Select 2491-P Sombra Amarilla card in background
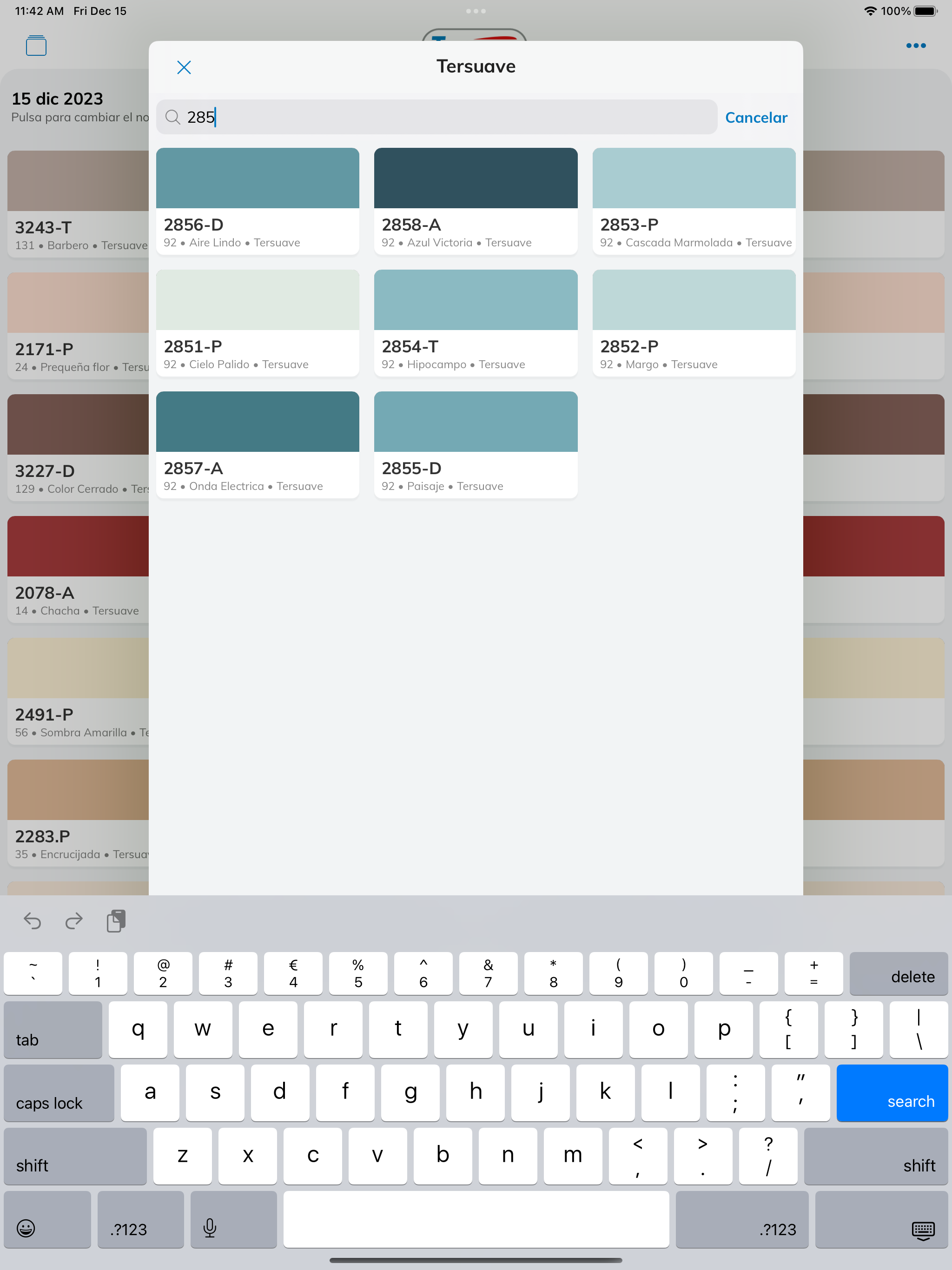Screen dimensions: 952x1270 (78, 691)
